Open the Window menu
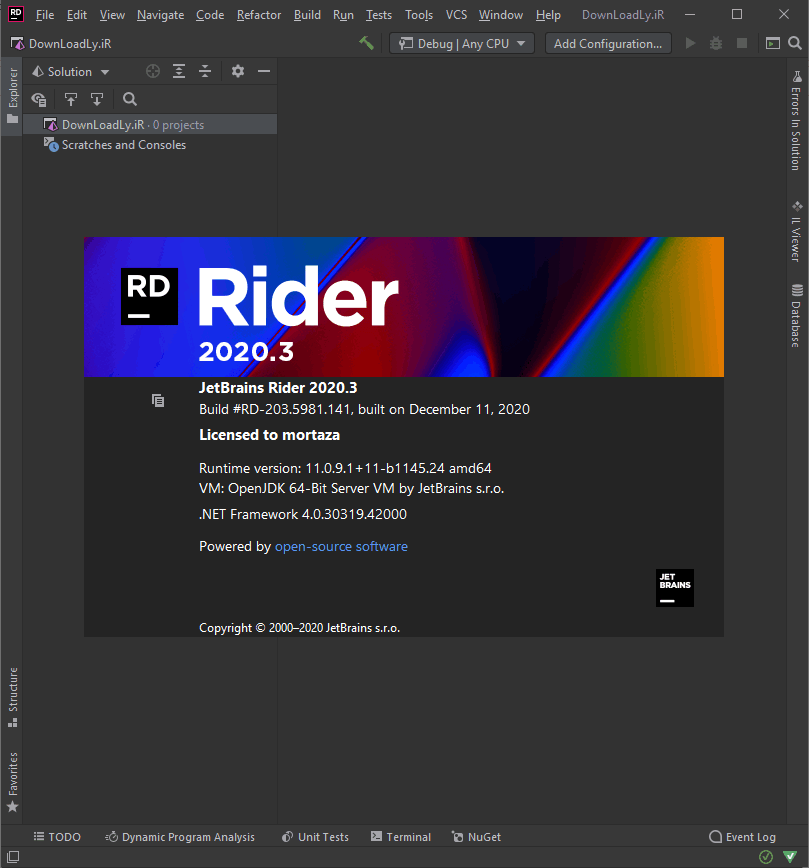The height and width of the screenshot is (868, 809). (x=501, y=15)
